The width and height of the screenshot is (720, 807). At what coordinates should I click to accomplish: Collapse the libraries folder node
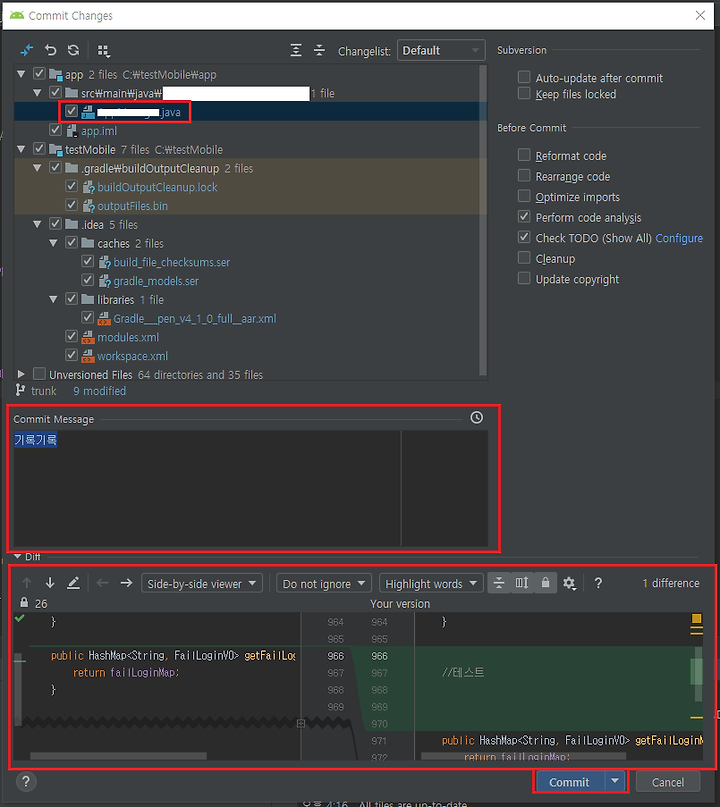click(53, 299)
